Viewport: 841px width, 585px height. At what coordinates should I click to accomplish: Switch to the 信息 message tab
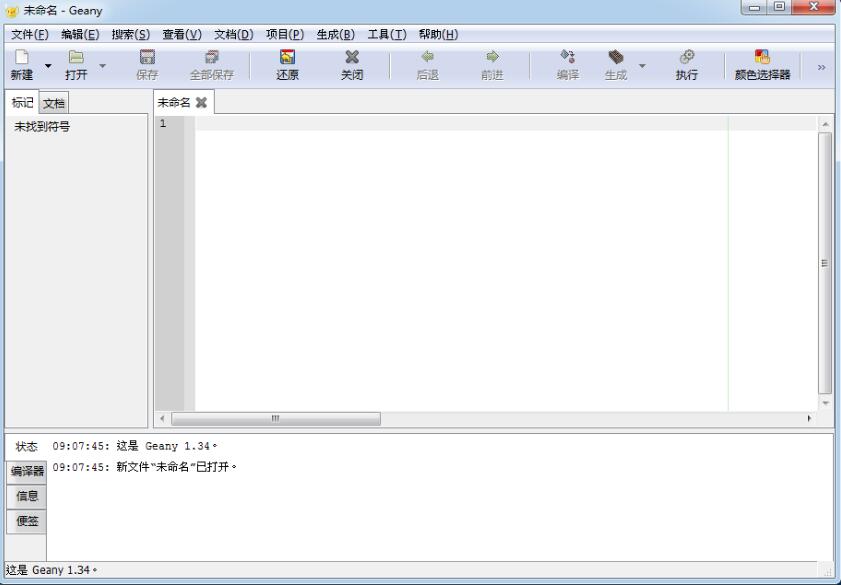pos(27,496)
